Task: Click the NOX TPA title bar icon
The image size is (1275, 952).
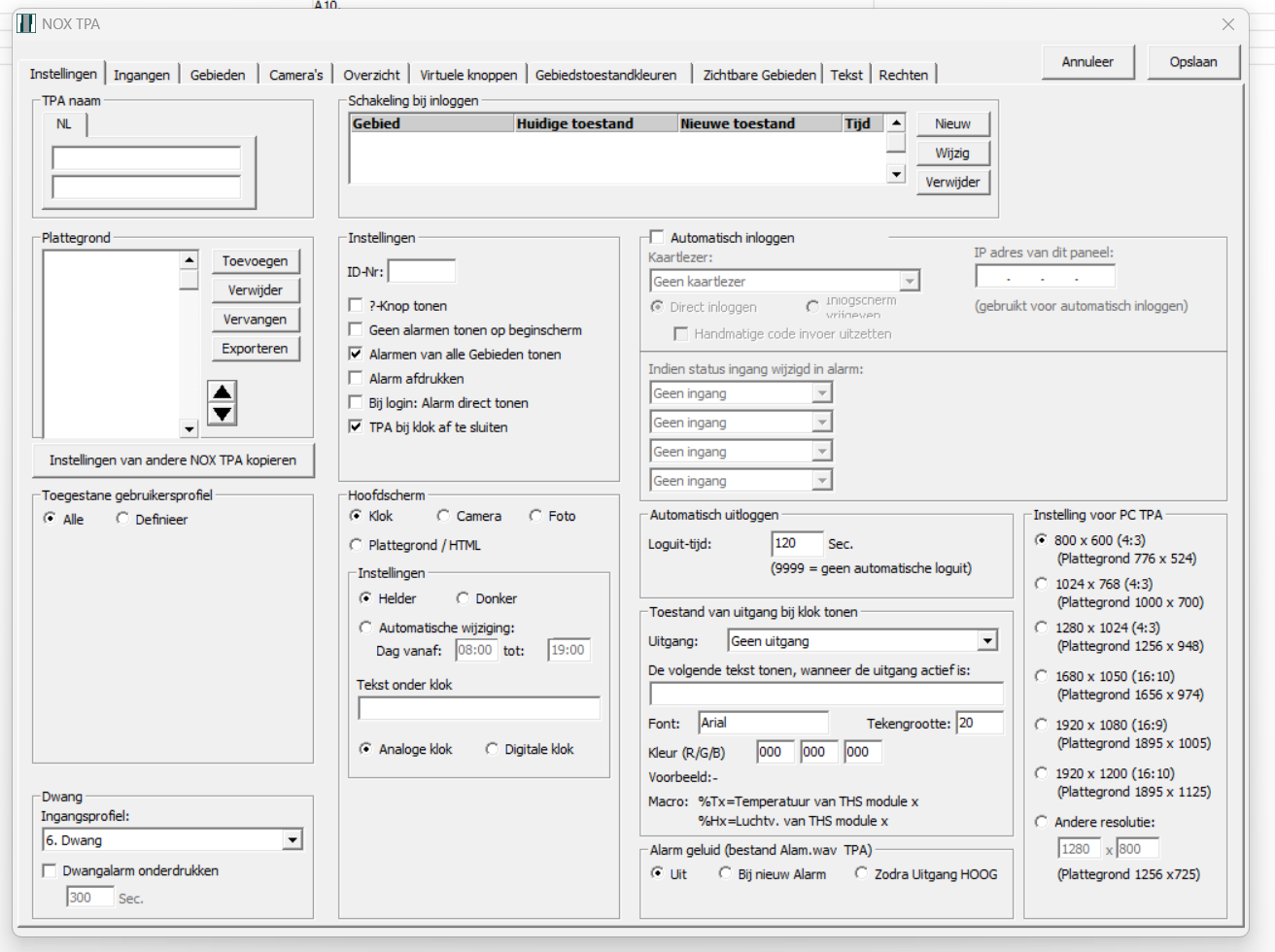Action: 26,23
